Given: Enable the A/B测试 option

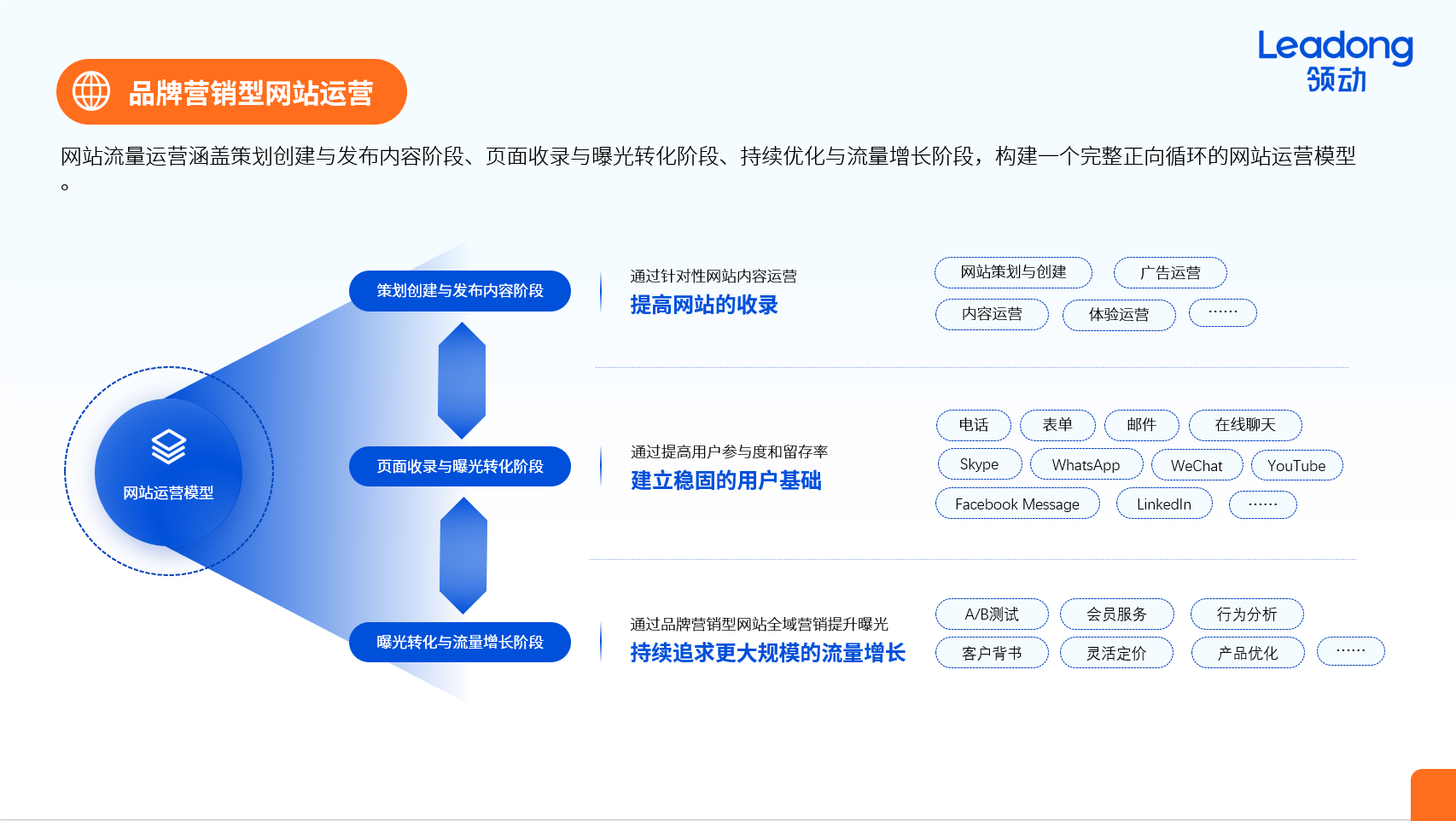Looking at the screenshot, I should click(992, 613).
